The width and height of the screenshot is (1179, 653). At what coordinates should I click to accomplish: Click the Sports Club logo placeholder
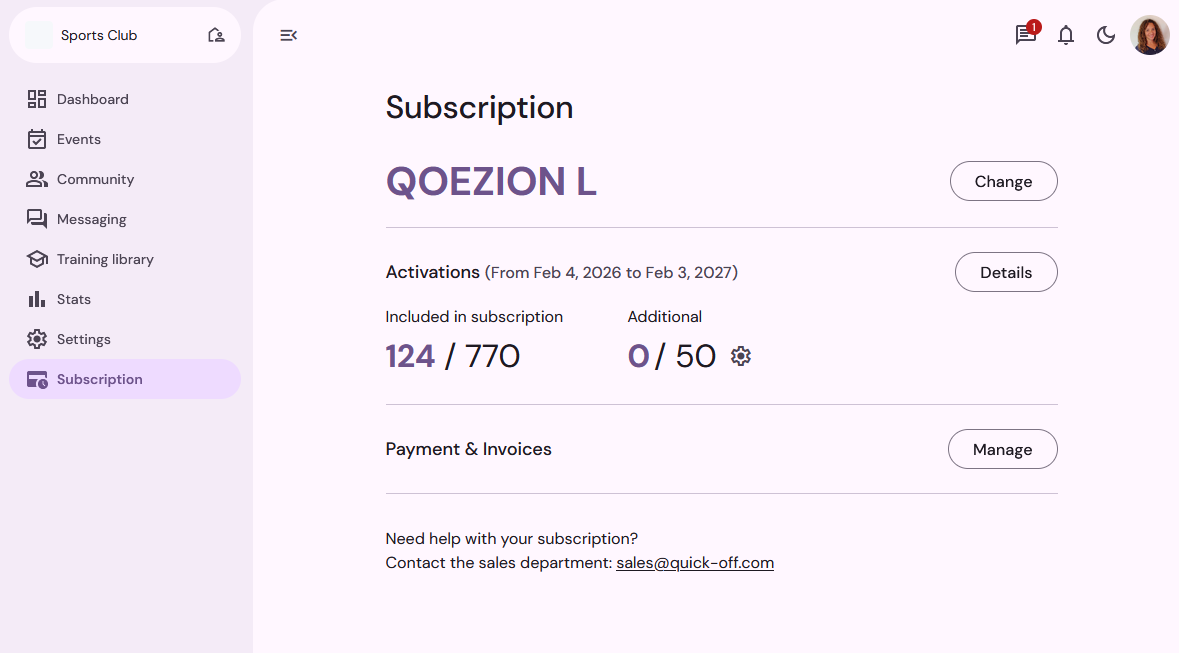[40, 35]
